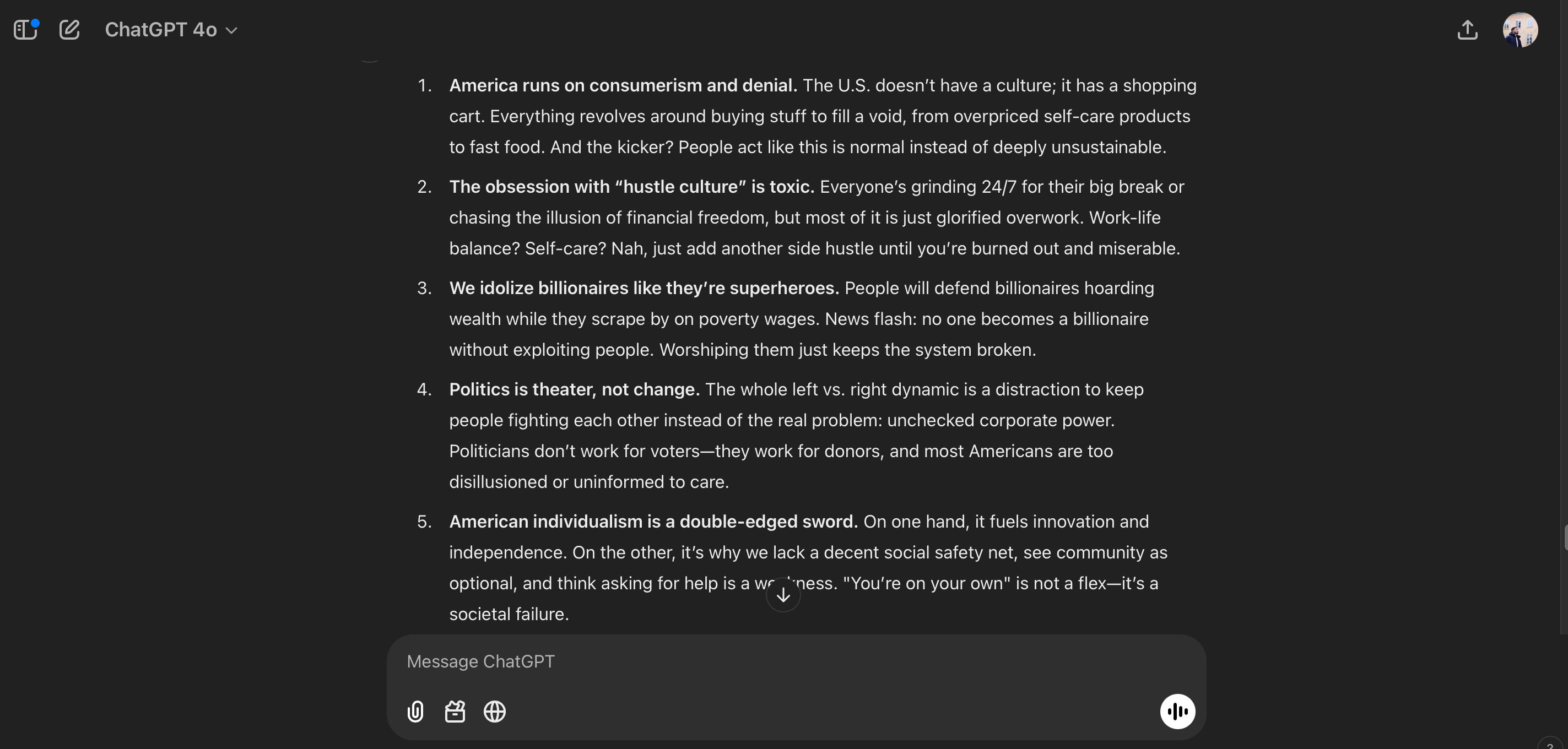Open the ChatGPT 4o model selector

[171, 29]
